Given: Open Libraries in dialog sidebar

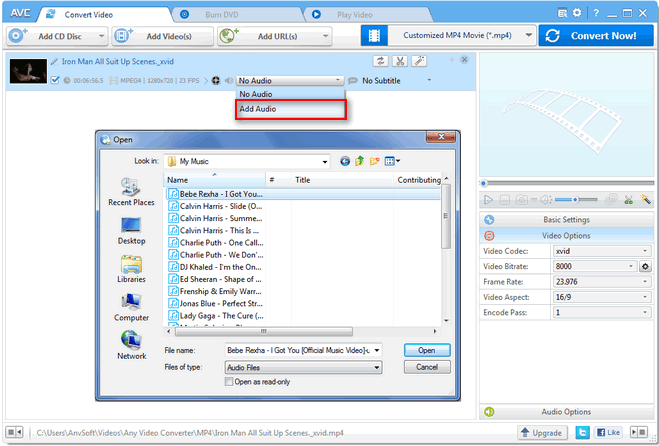Looking at the screenshot, I should tap(131, 269).
